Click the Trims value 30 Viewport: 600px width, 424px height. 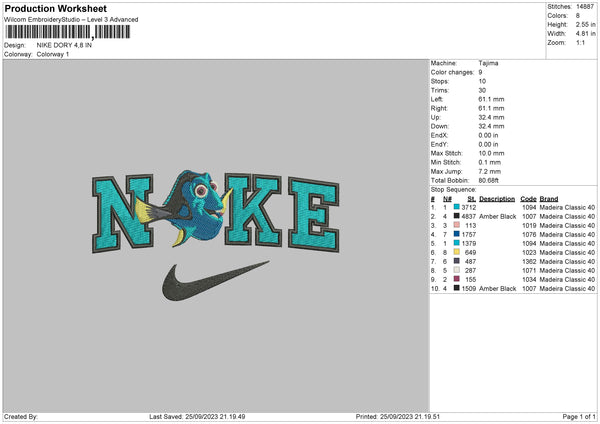click(x=482, y=90)
